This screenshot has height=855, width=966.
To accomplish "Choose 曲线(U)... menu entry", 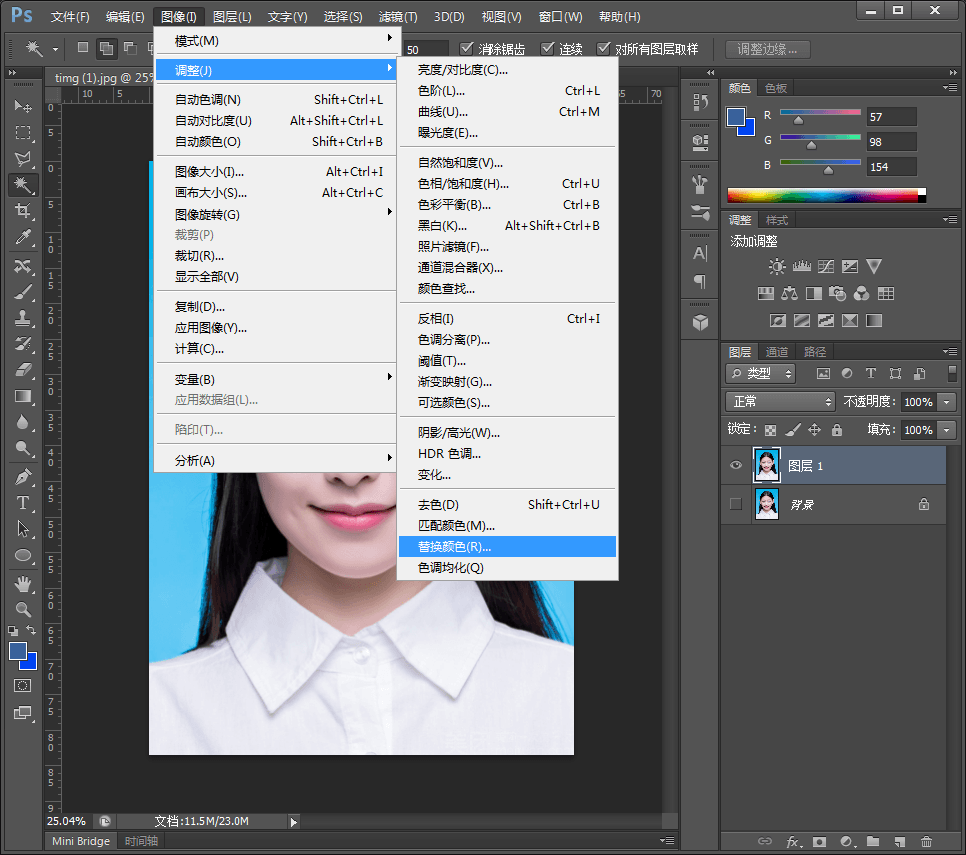I will [507, 111].
